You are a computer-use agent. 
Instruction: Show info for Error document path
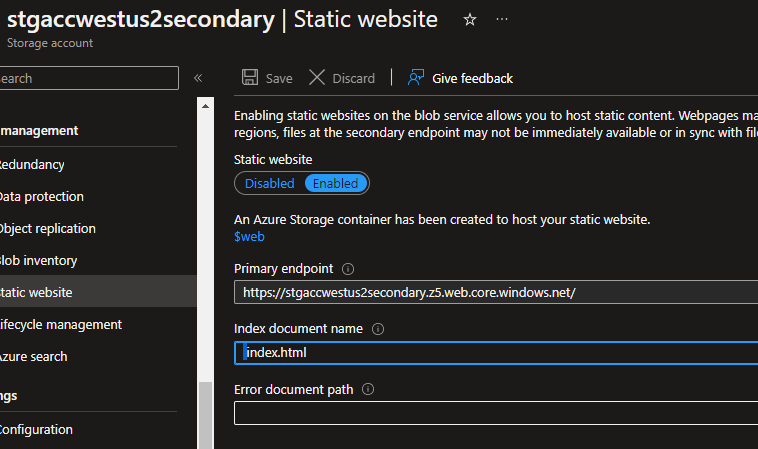click(x=368, y=389)
